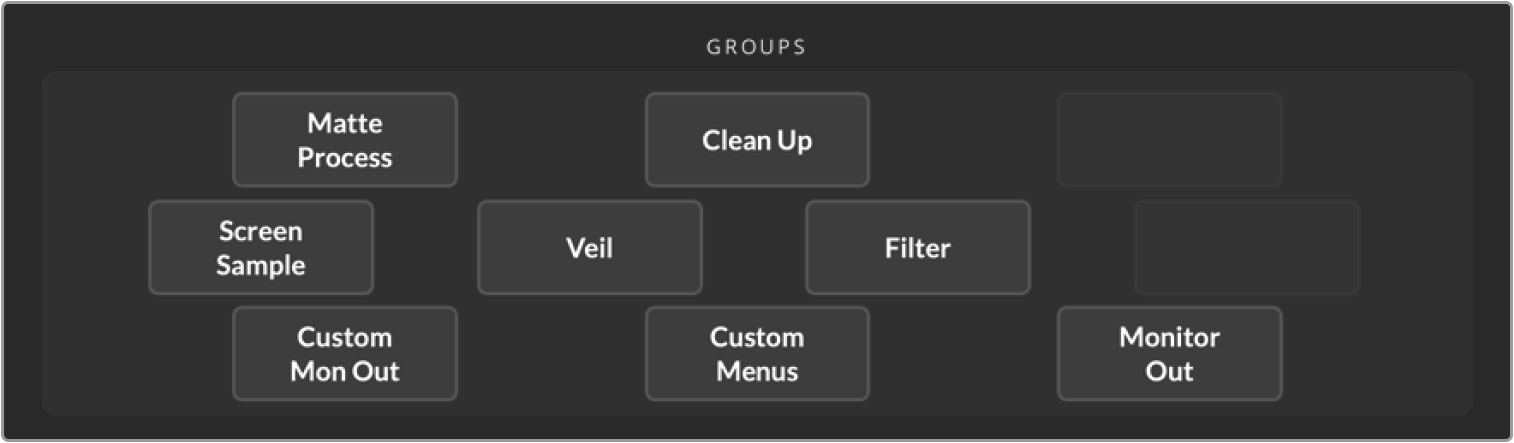Image resolution: width=1514 pixels, height=443 pixels.
Task: Go to Screen Sample settings
Action: (261, 248)
